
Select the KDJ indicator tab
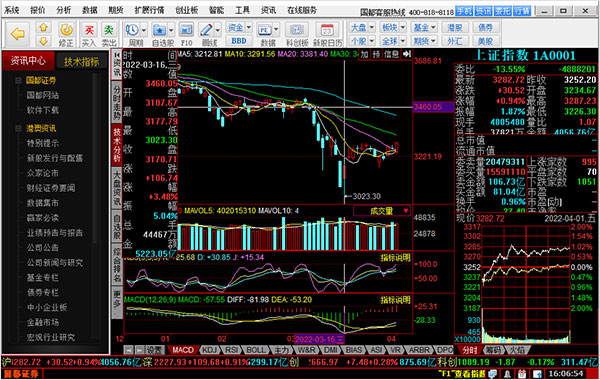click(209, 350)
